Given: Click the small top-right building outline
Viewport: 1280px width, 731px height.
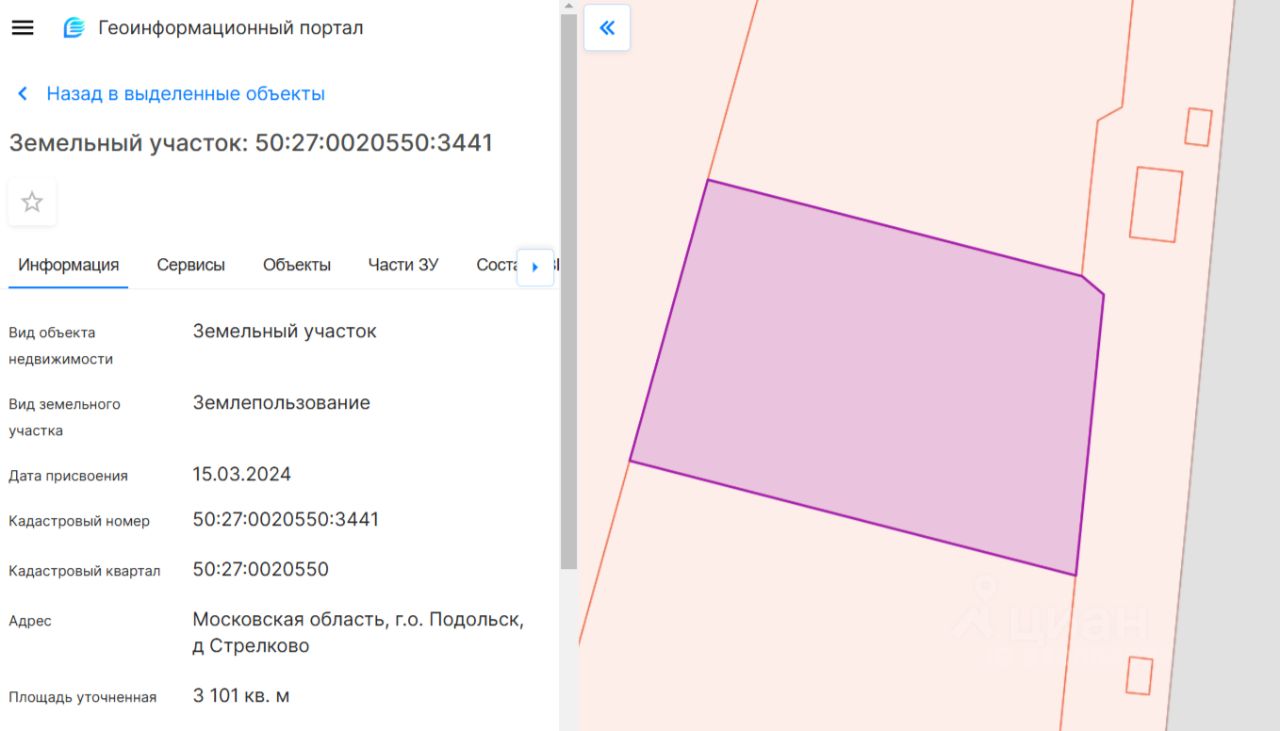Looking at the screenshot, I should click(x=1198, y=127).
